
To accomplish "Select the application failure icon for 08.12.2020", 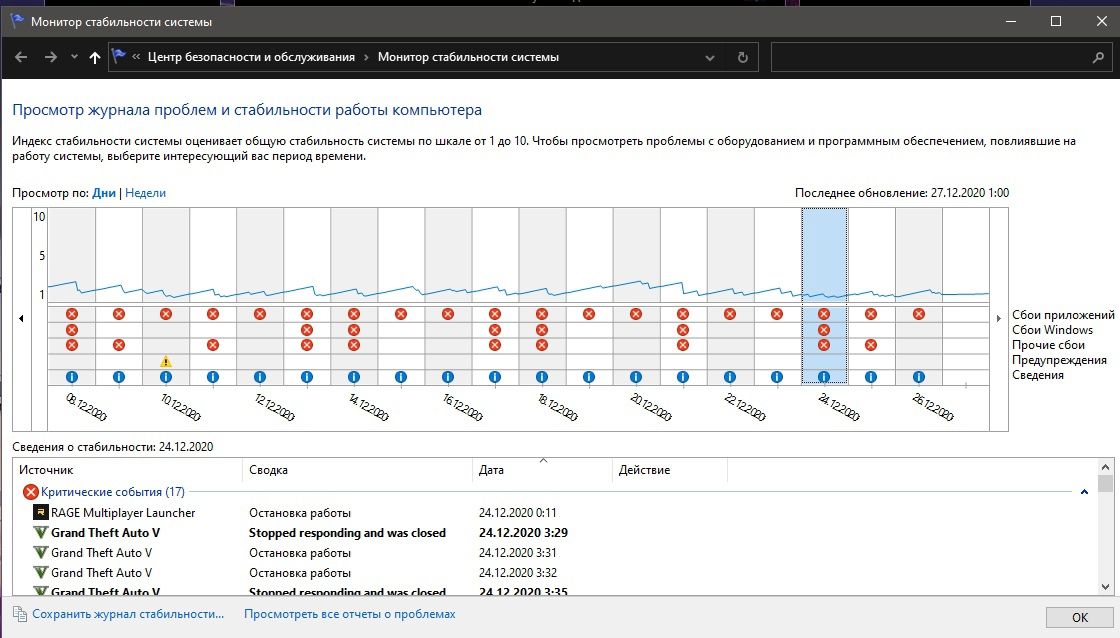I will pyautogui.click(x=71, y=314).
